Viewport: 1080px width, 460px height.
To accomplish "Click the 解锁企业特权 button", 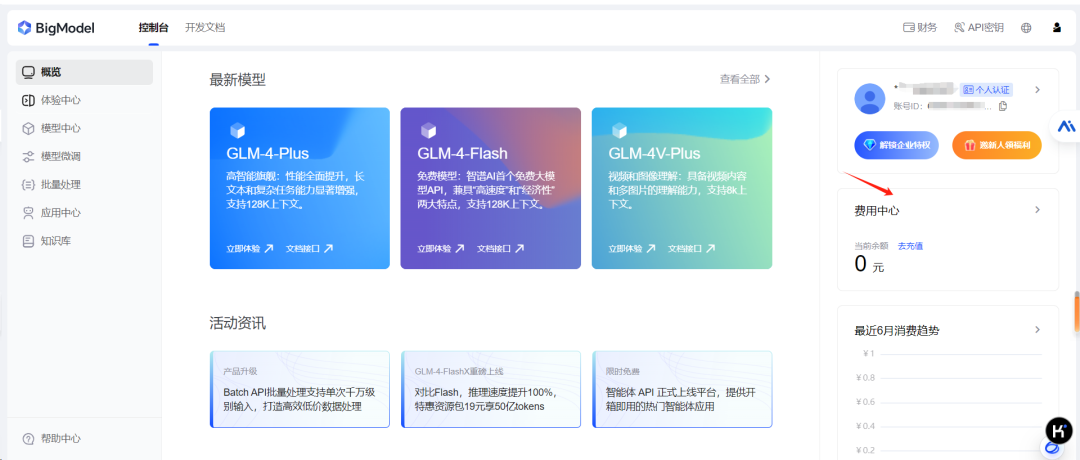I will 896,145.
